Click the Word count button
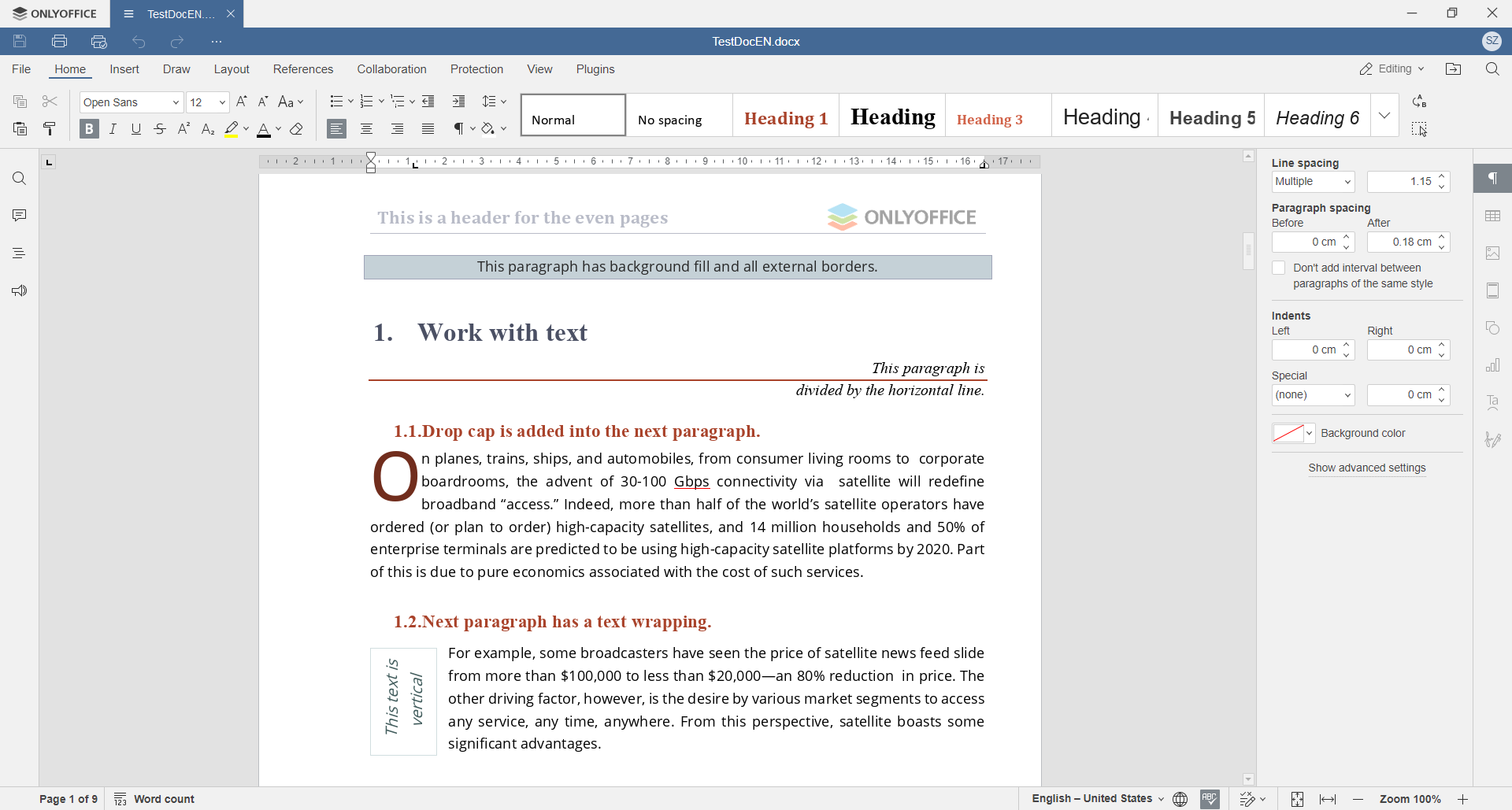1512x810 pixels. point(155,799)
